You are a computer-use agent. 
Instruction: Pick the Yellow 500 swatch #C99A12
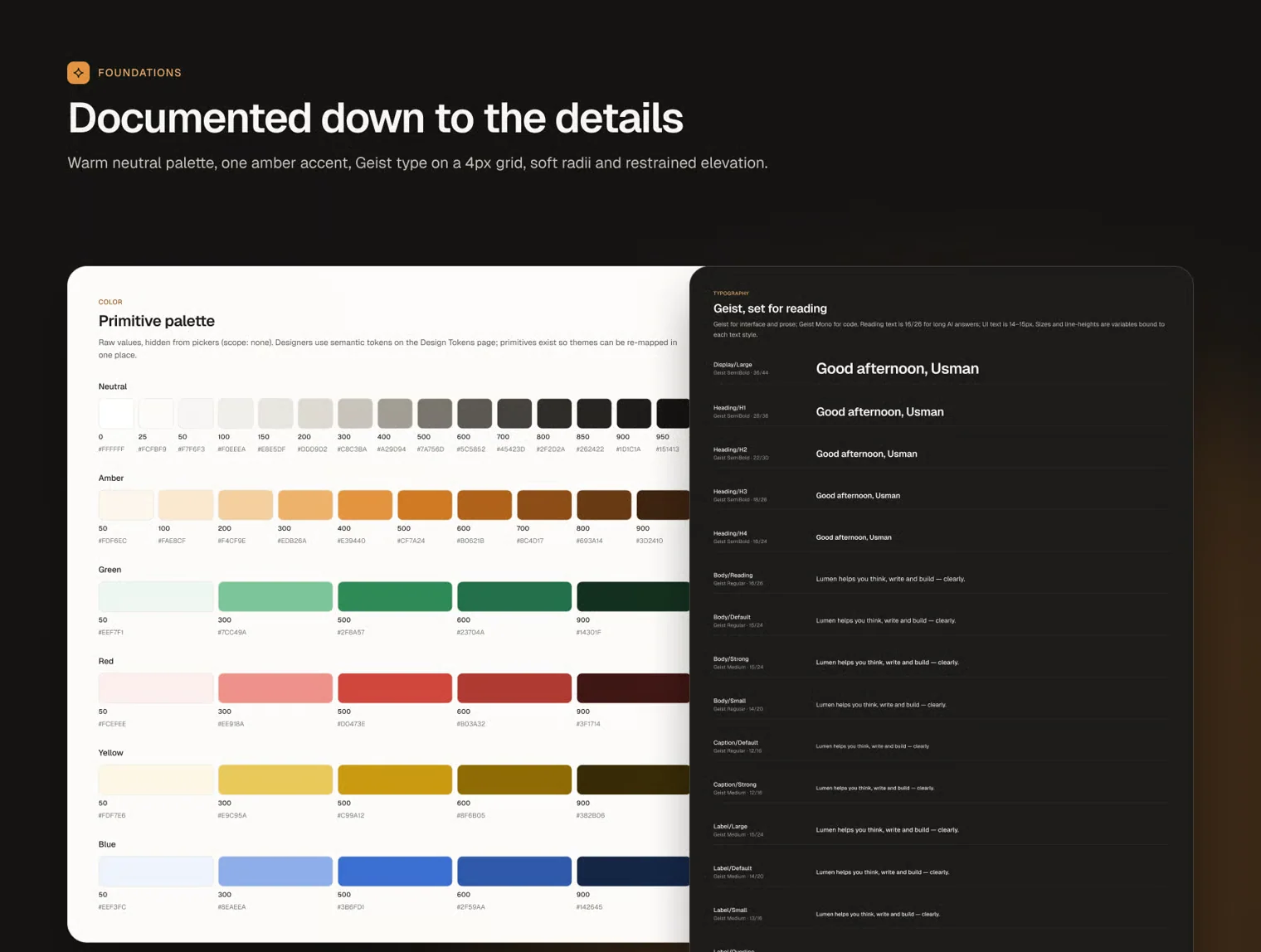click(395, 780)
